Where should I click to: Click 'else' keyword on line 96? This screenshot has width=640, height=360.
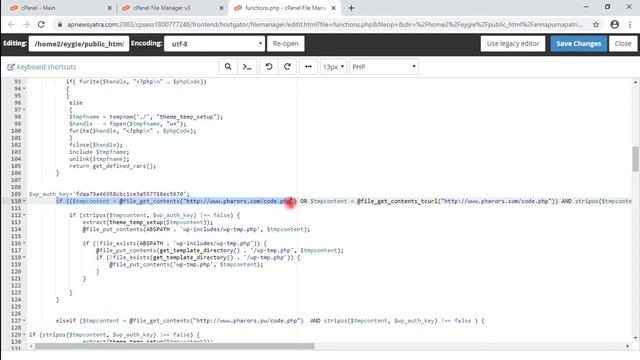click(x=76, y=102)
